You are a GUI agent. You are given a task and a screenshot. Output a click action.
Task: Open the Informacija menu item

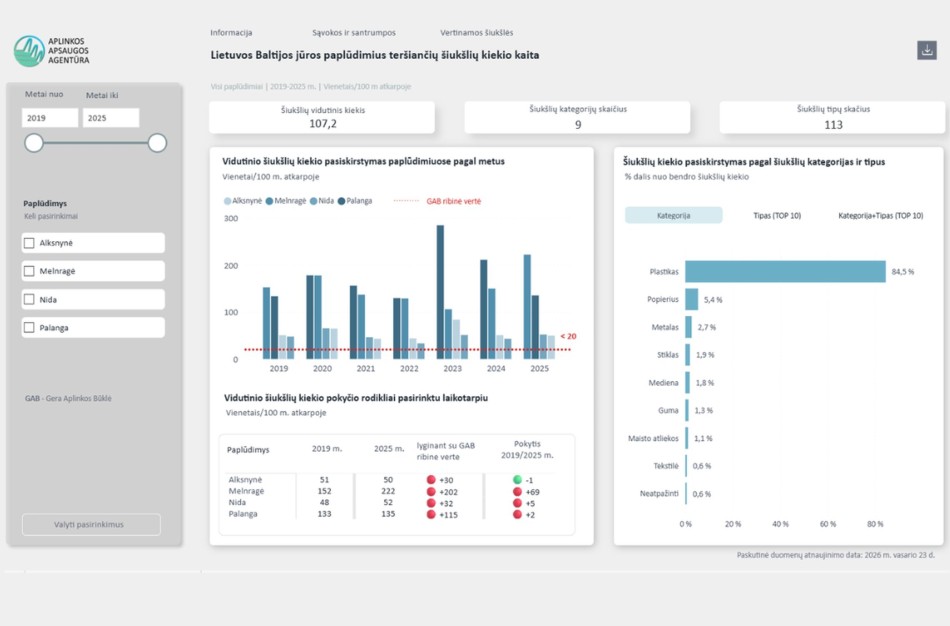(x=231, y=33)
